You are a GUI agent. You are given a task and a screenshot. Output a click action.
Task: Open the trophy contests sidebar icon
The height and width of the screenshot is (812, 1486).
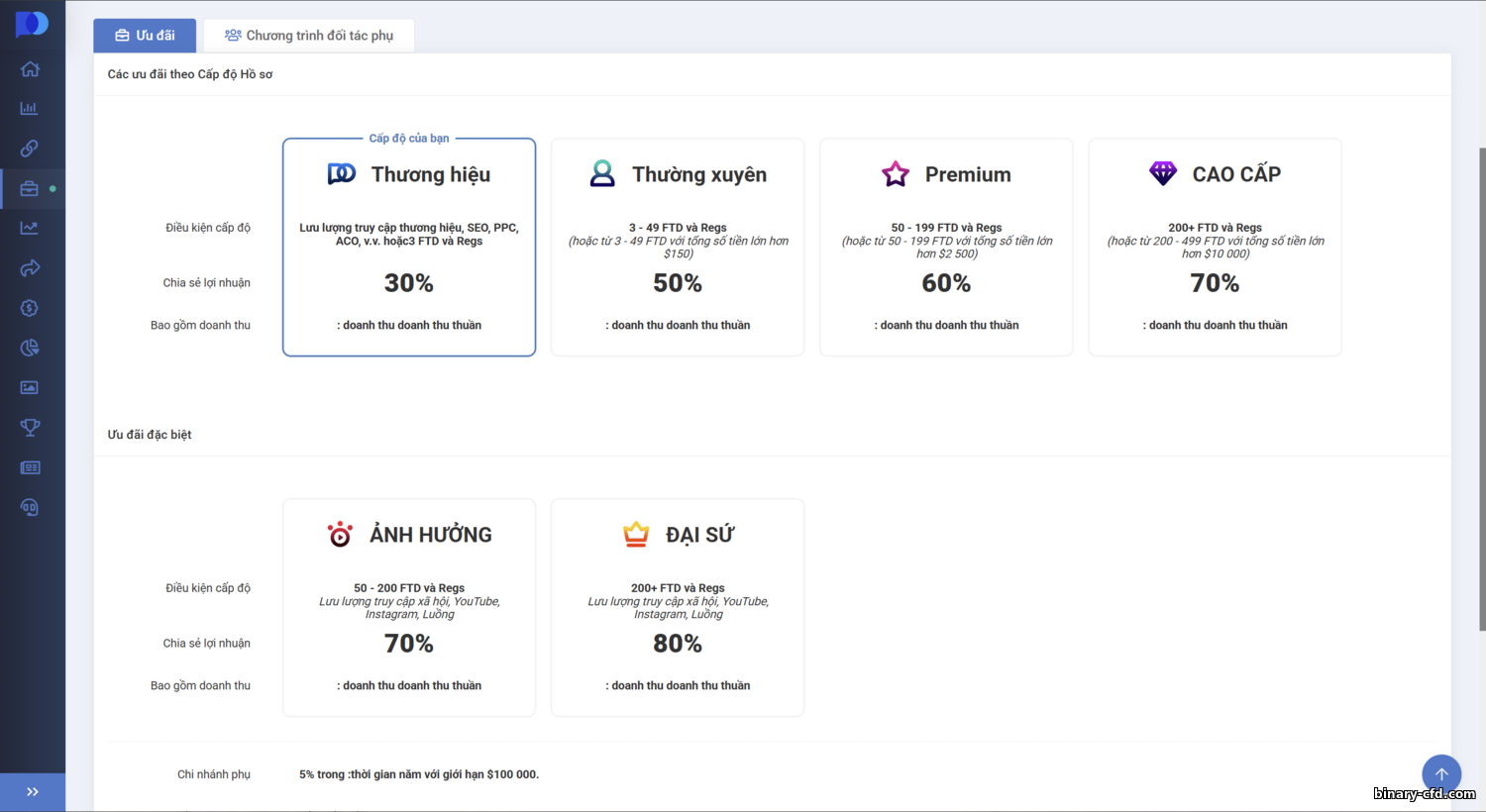click(x=30, y=428)
